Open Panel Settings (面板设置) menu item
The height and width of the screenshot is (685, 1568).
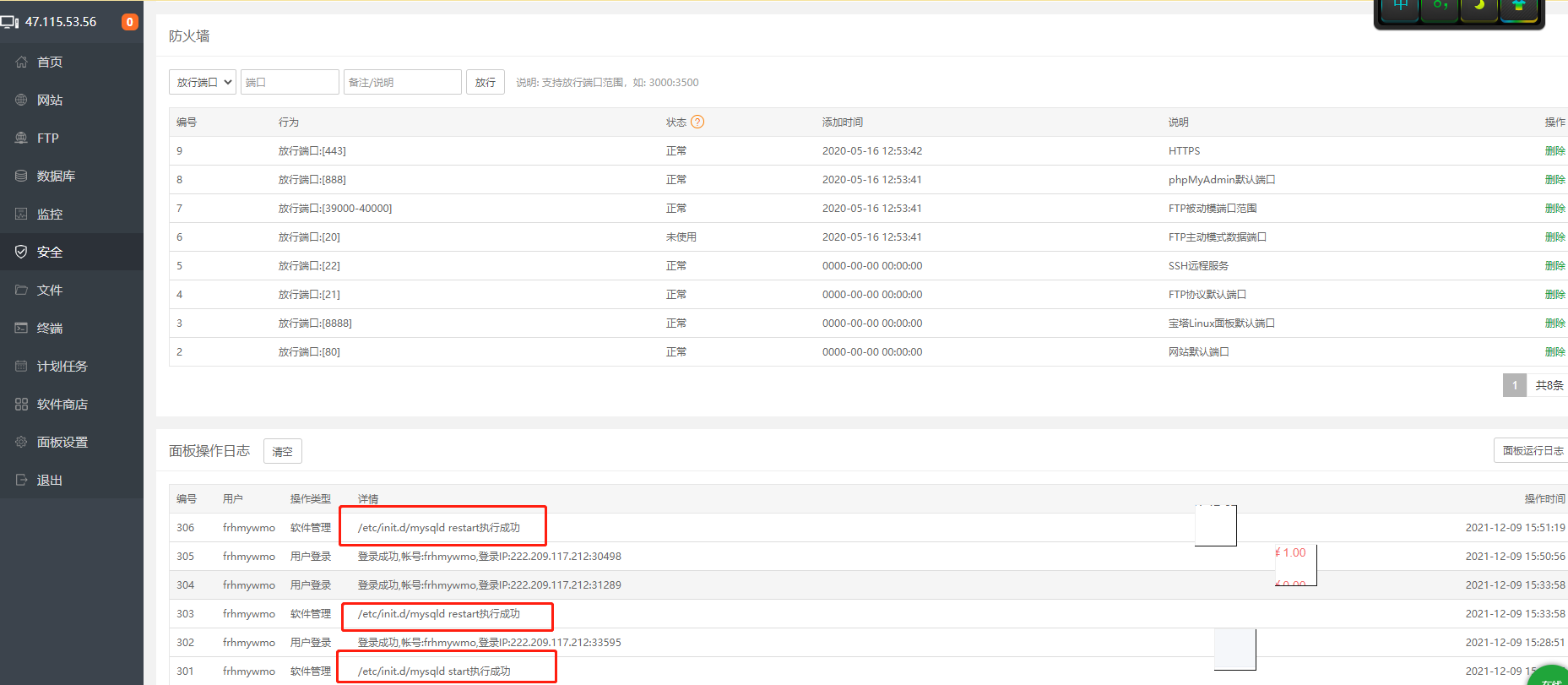coord(62,442)
